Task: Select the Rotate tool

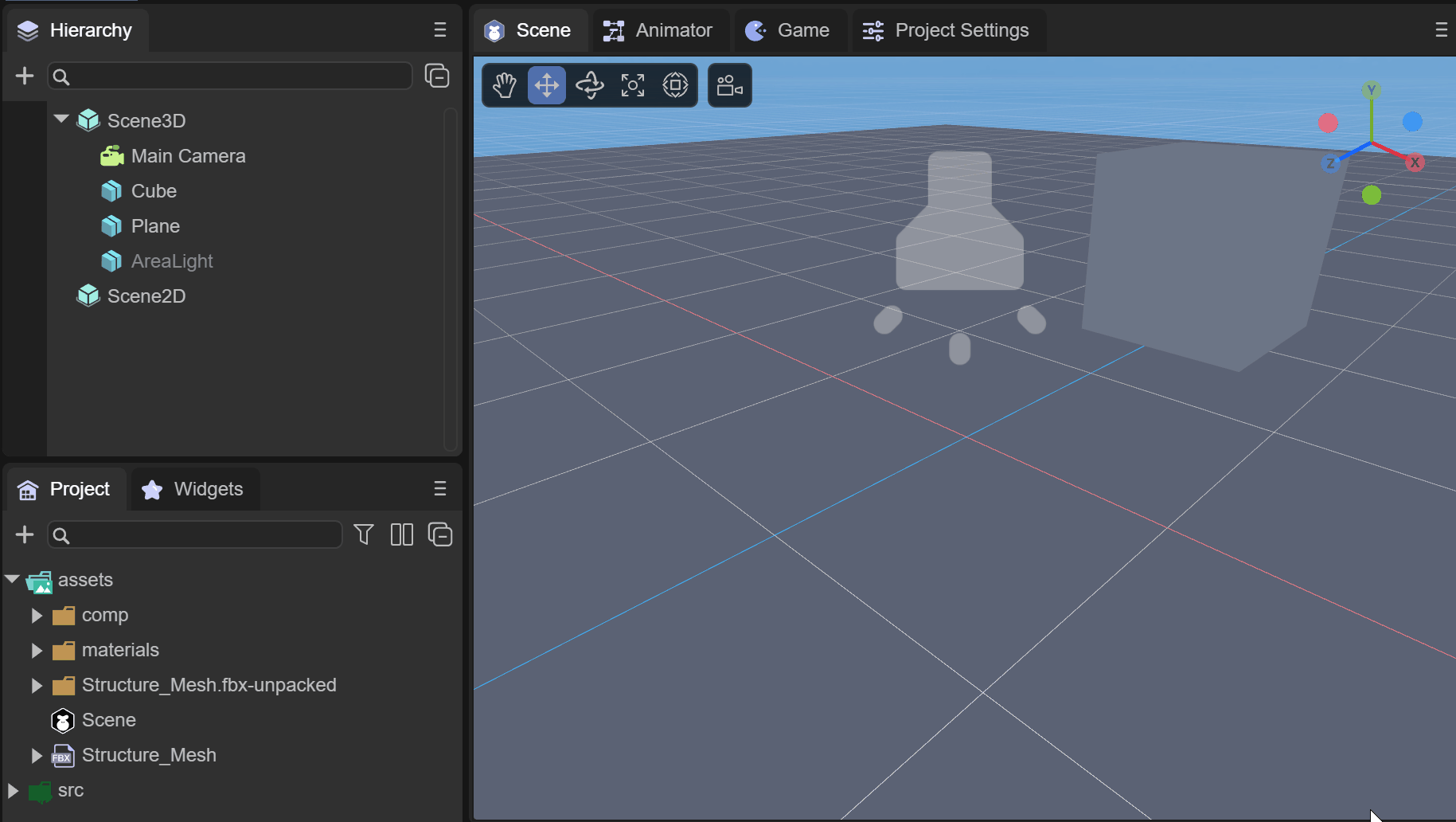Action: point(590,85)
